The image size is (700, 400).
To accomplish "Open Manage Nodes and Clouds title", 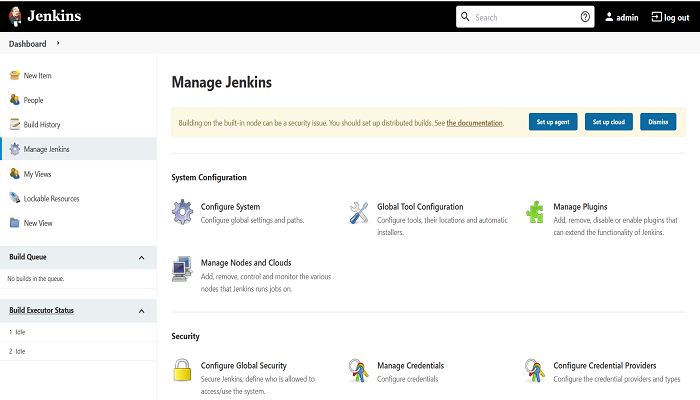I will pos(246,263).
